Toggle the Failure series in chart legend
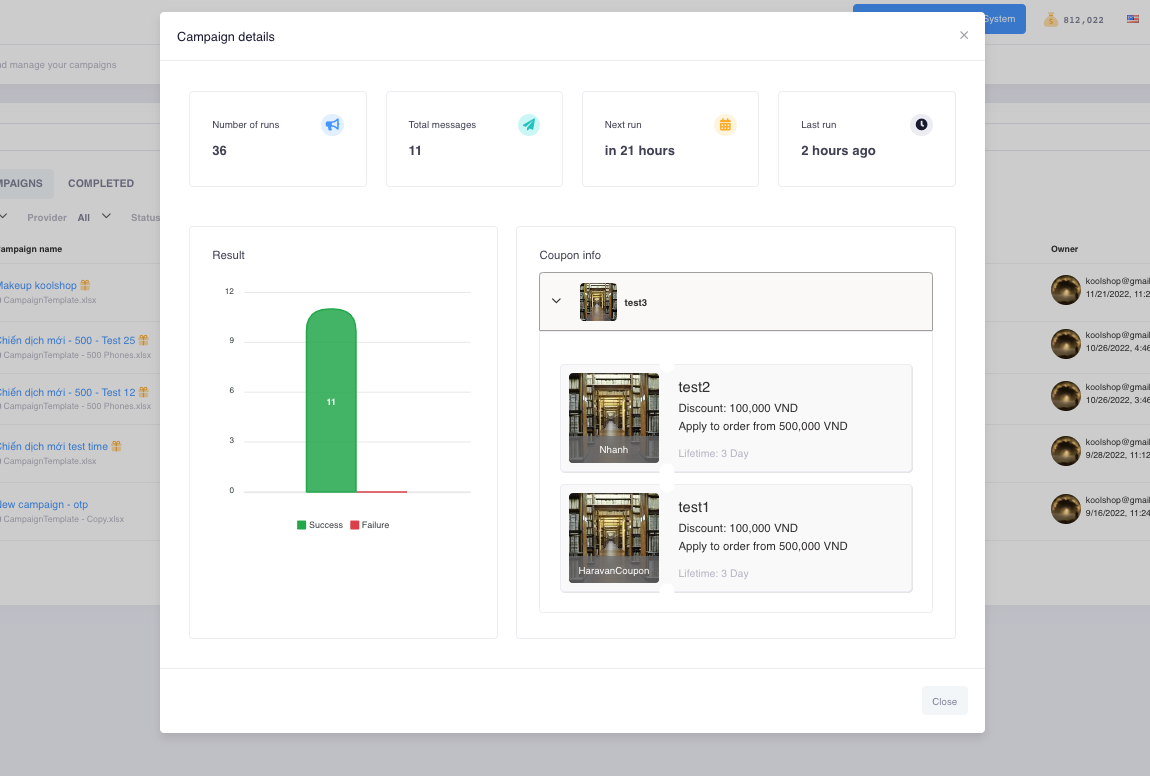 (x=369, y=525)
